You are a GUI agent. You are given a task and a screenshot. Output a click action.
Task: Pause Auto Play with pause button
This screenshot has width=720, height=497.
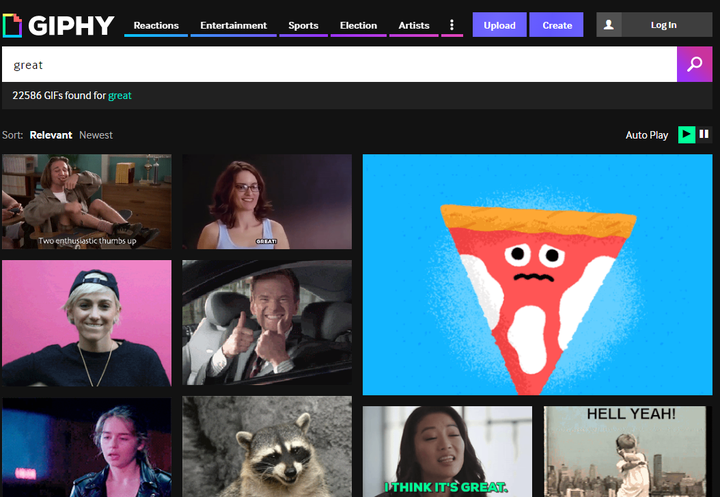(703, 134)
